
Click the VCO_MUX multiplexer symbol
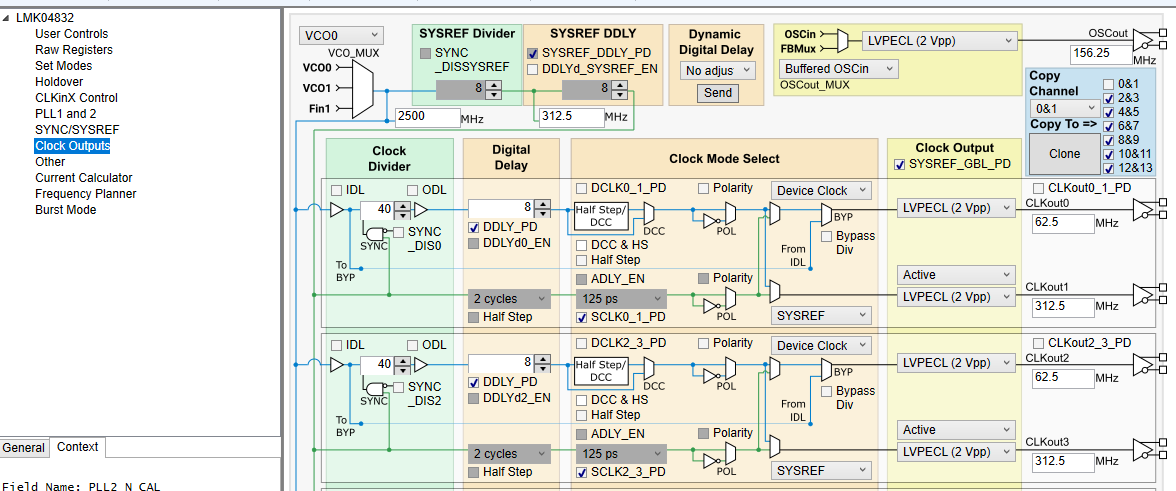pyautogui.click(x=362, y=88)
